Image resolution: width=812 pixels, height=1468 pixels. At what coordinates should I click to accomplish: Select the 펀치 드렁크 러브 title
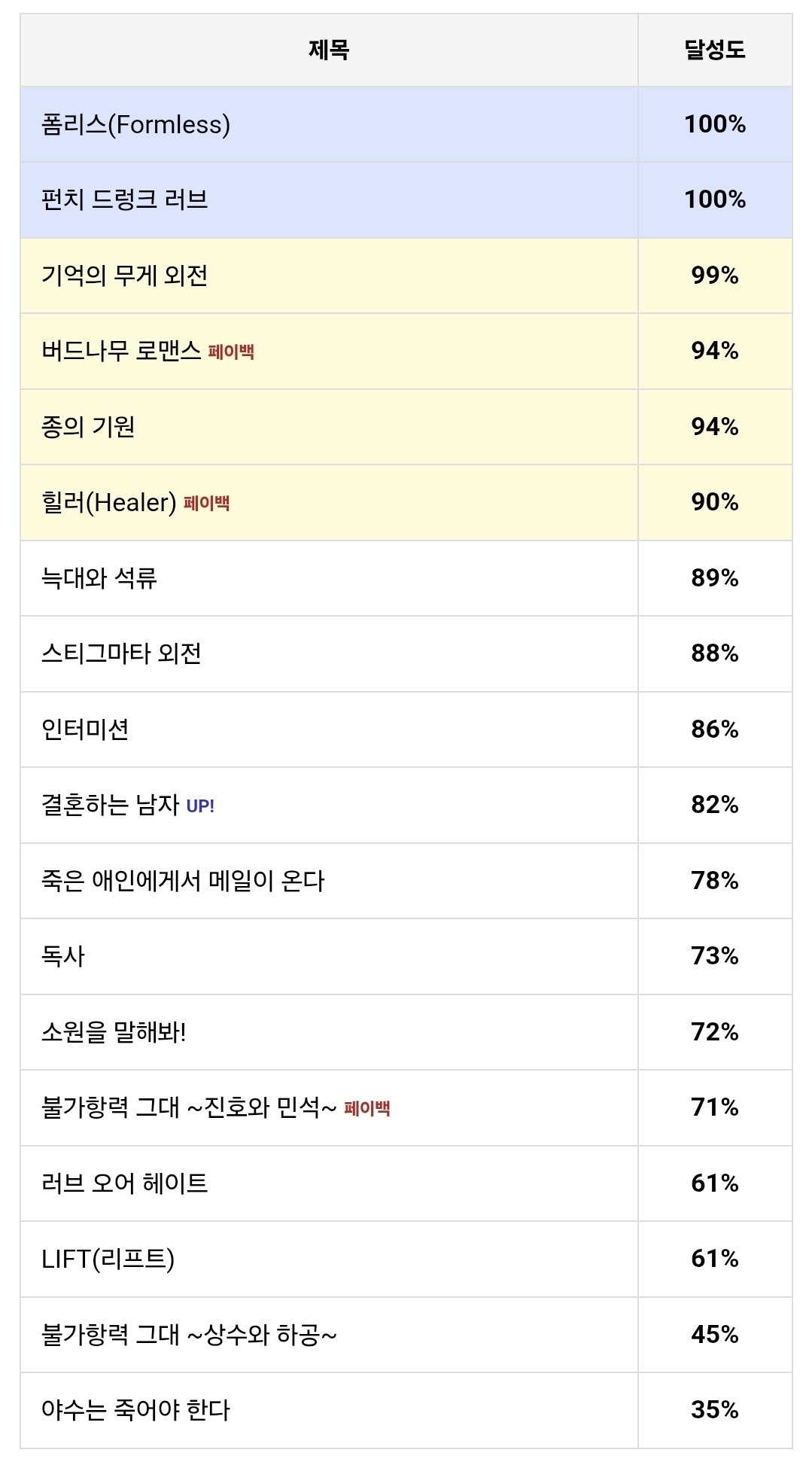tap(124, 200)
